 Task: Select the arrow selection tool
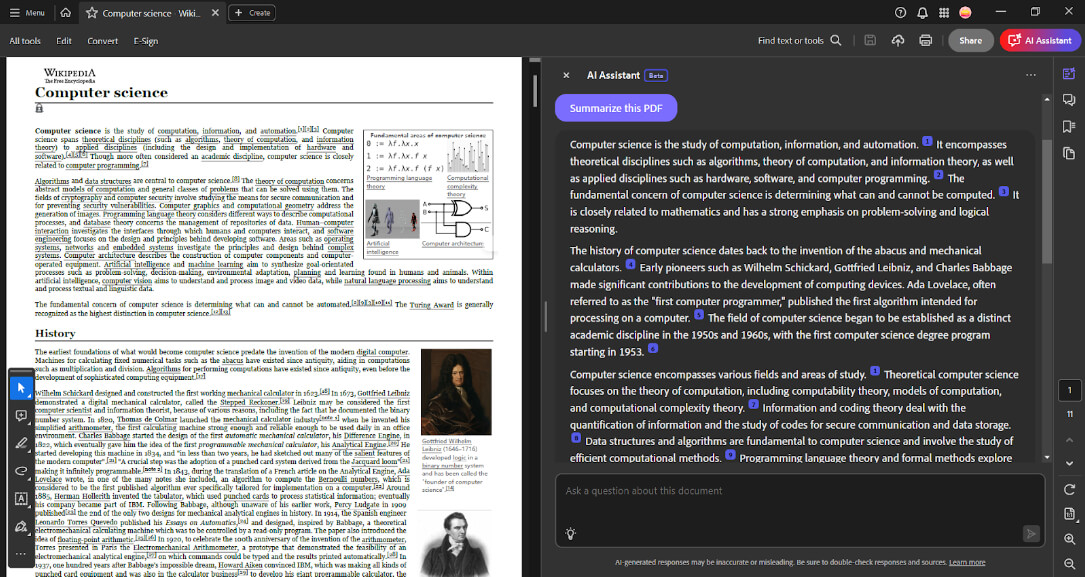pyautogui.click(x=21, y=388)
